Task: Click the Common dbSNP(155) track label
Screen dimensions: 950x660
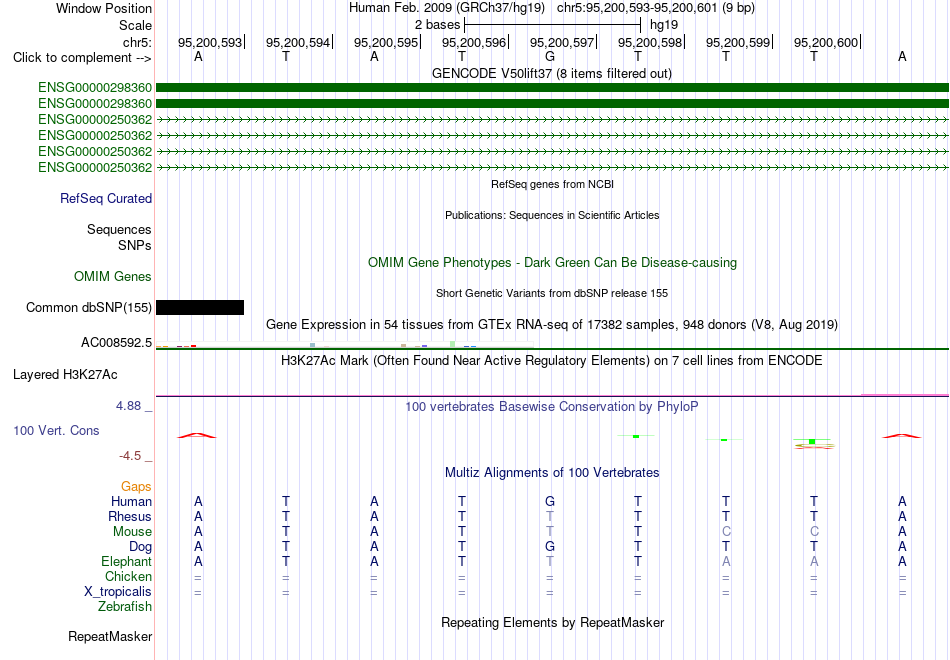Action: click(89, 307)
